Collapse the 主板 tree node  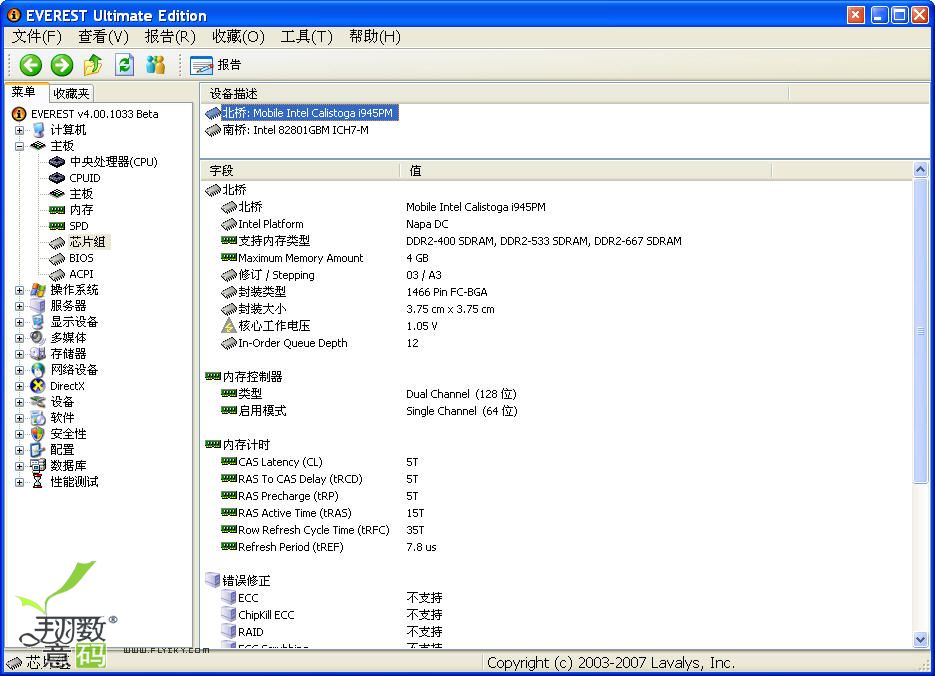click(x=20, y=146)
